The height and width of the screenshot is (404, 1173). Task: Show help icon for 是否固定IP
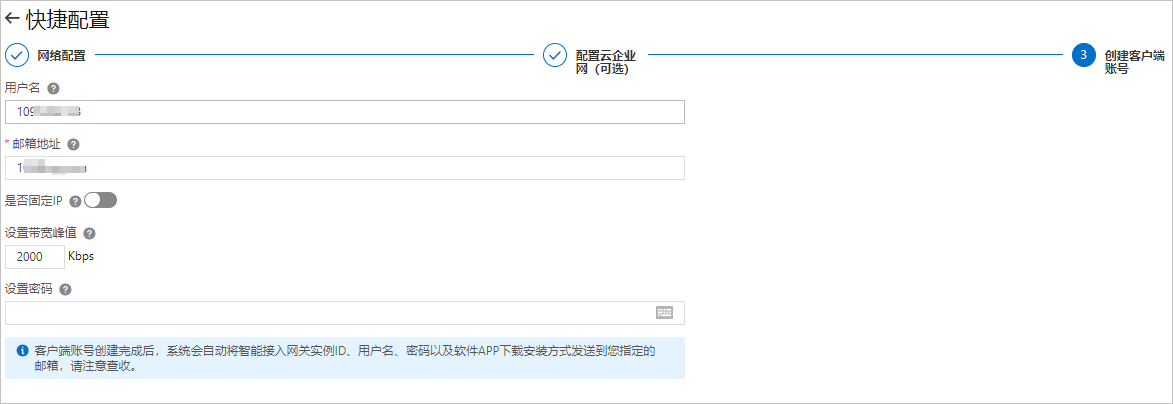[x=75, y=201]
